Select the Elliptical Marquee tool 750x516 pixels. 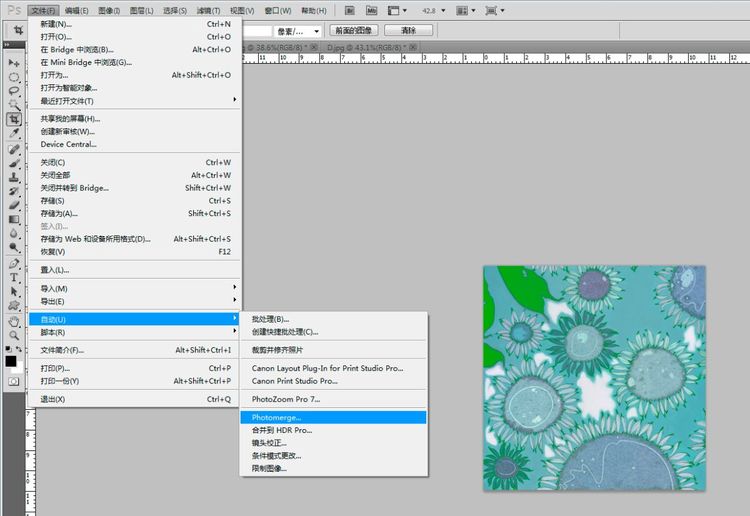(14, 77)
